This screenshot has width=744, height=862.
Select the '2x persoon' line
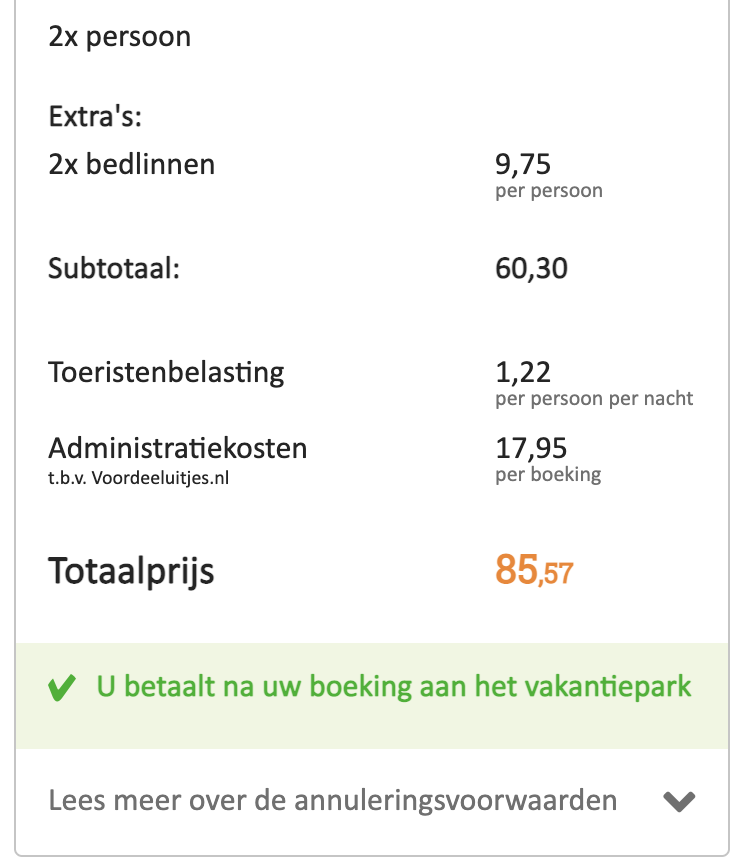click(119, 37)
